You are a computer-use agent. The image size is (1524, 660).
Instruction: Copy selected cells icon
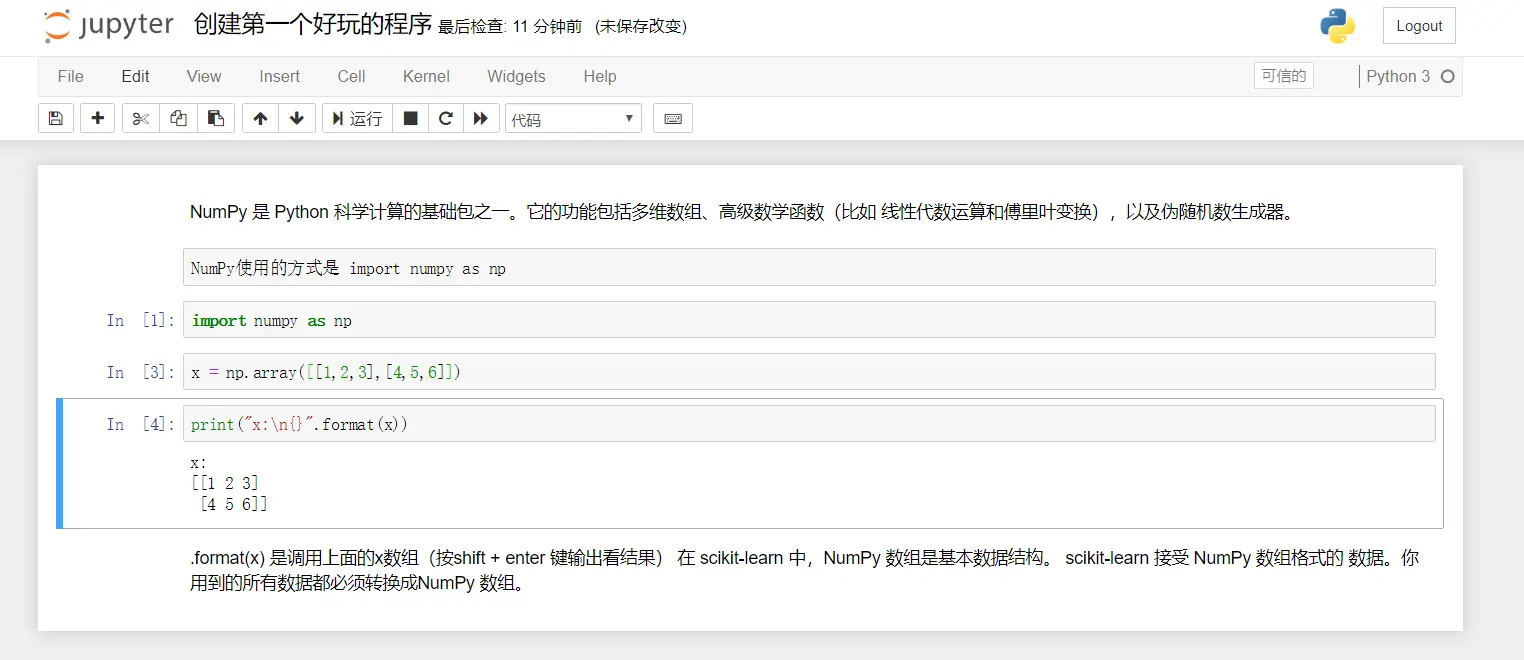point(178,118)
